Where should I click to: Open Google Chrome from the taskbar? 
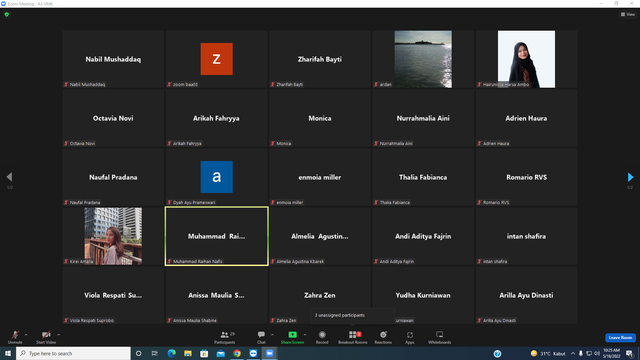point(237,353)
